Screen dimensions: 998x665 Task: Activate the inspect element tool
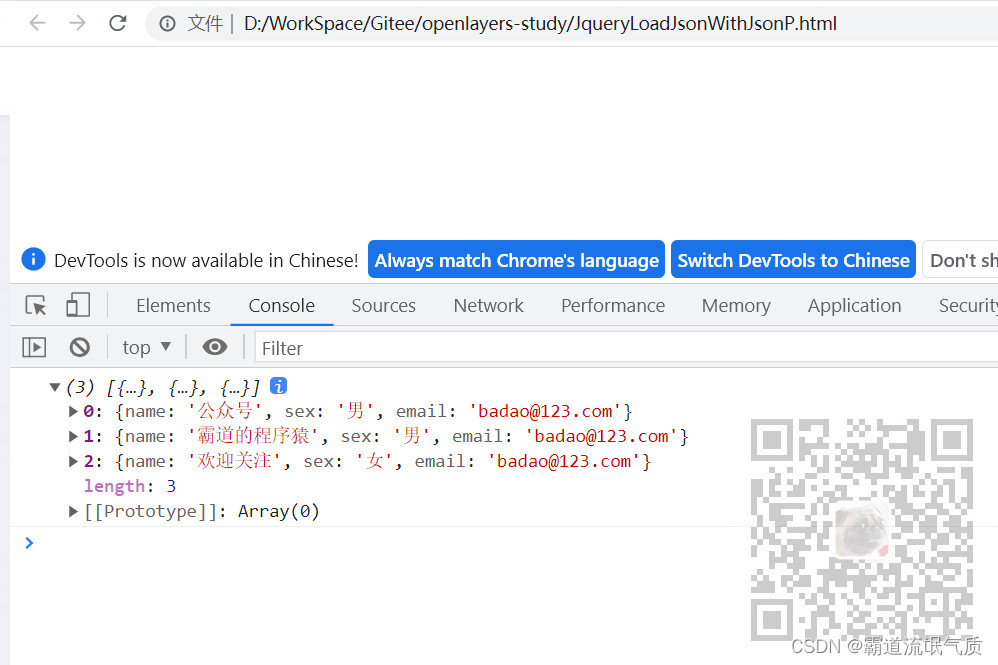tap(36, 305)
